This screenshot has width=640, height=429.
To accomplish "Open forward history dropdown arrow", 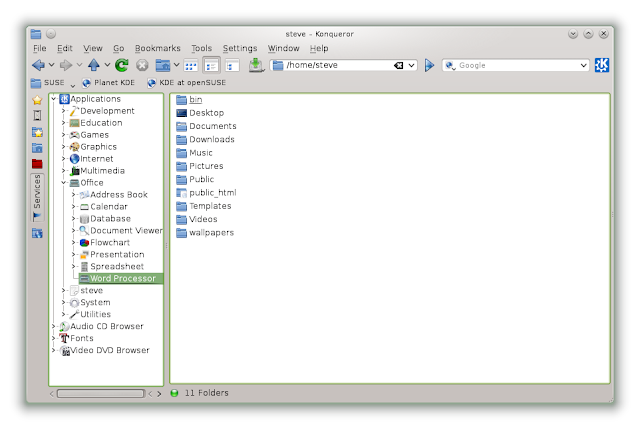I will 79,65.
